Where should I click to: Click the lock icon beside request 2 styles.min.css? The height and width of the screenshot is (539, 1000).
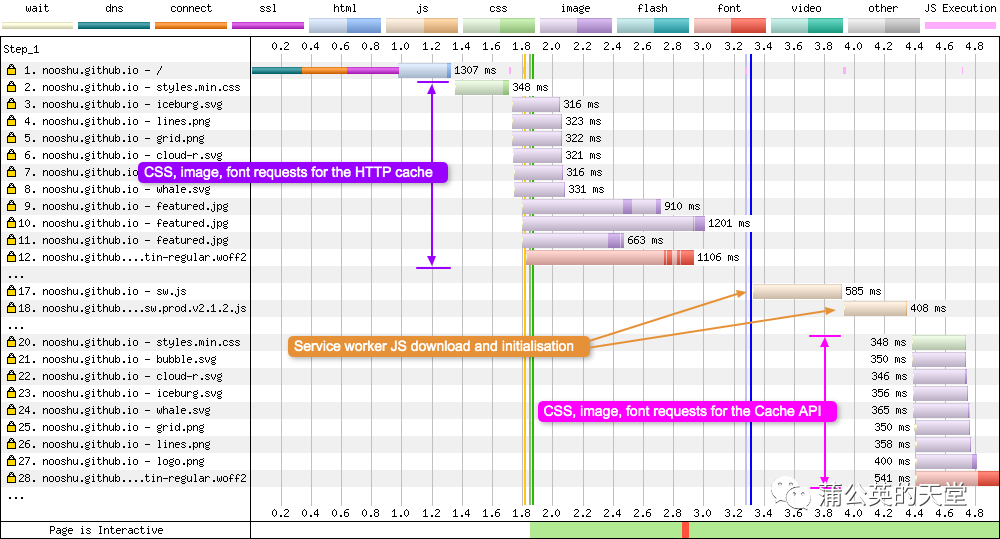(x=11, y=87)
